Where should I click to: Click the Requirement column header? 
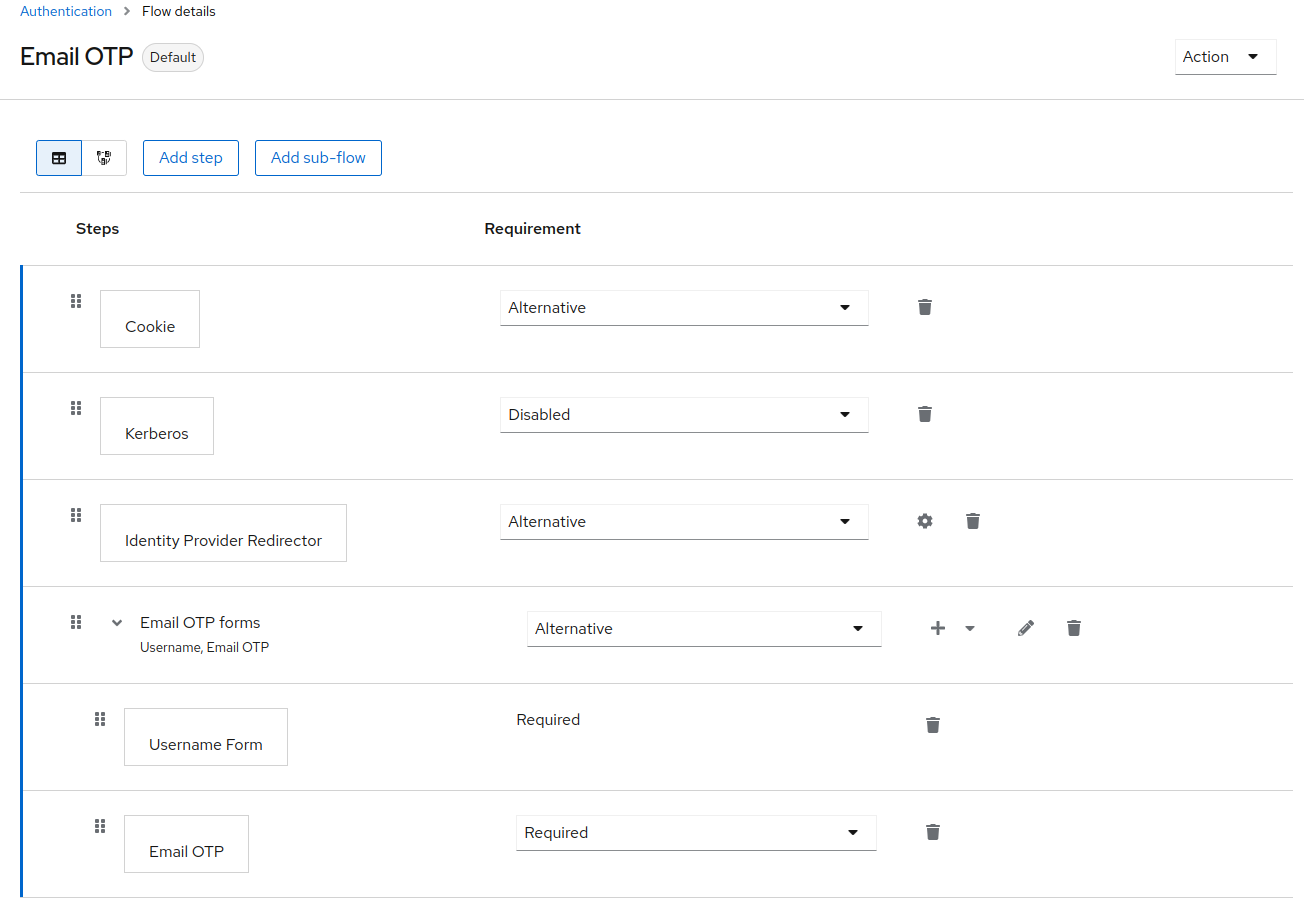(533, 229)
